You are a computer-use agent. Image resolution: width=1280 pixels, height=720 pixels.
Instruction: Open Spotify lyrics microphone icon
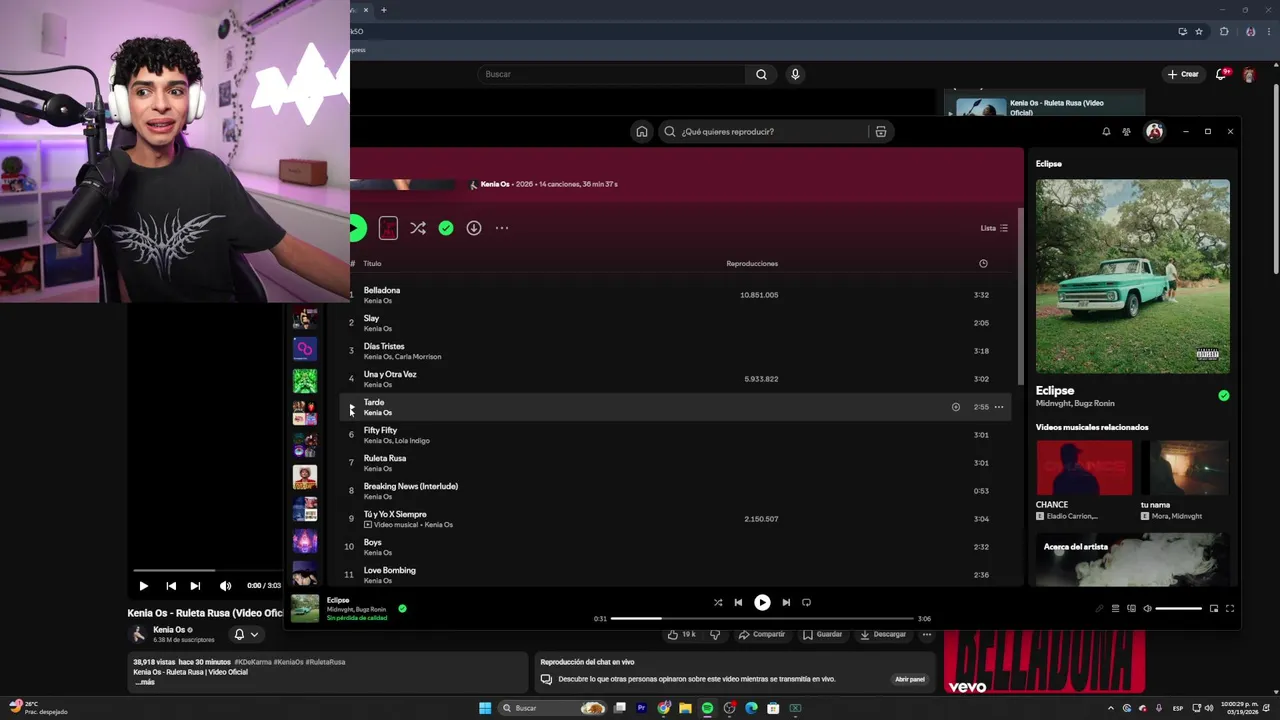point(1099,608)
